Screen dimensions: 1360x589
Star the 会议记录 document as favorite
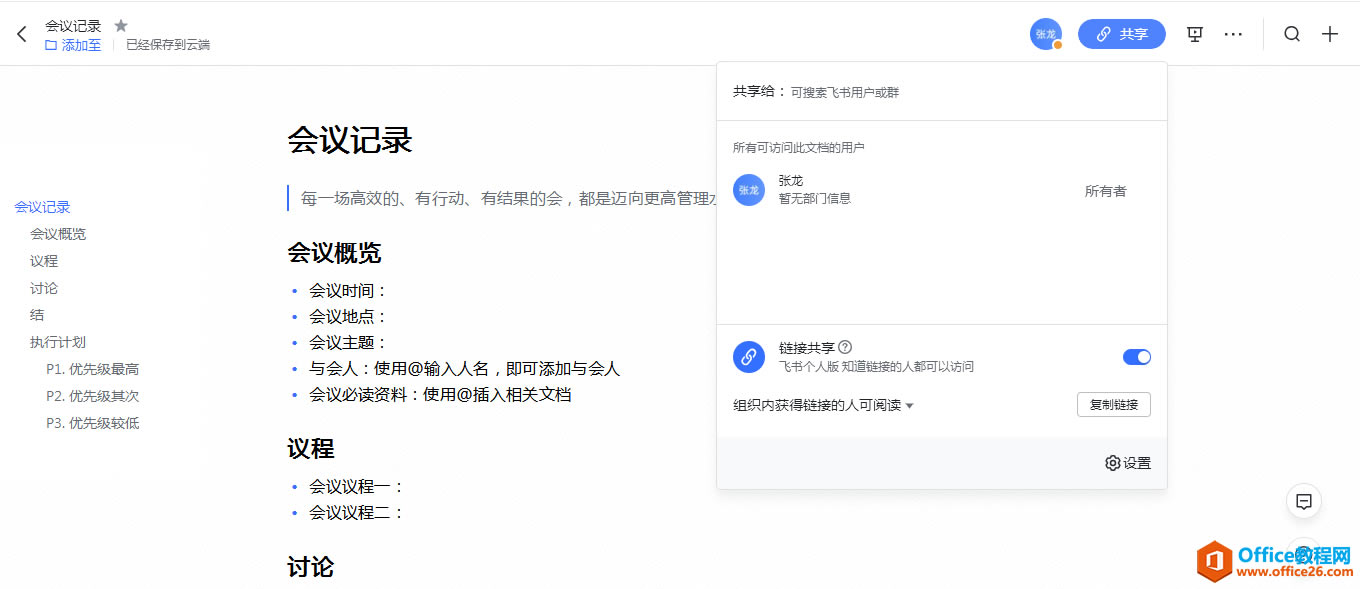[121, 25]
